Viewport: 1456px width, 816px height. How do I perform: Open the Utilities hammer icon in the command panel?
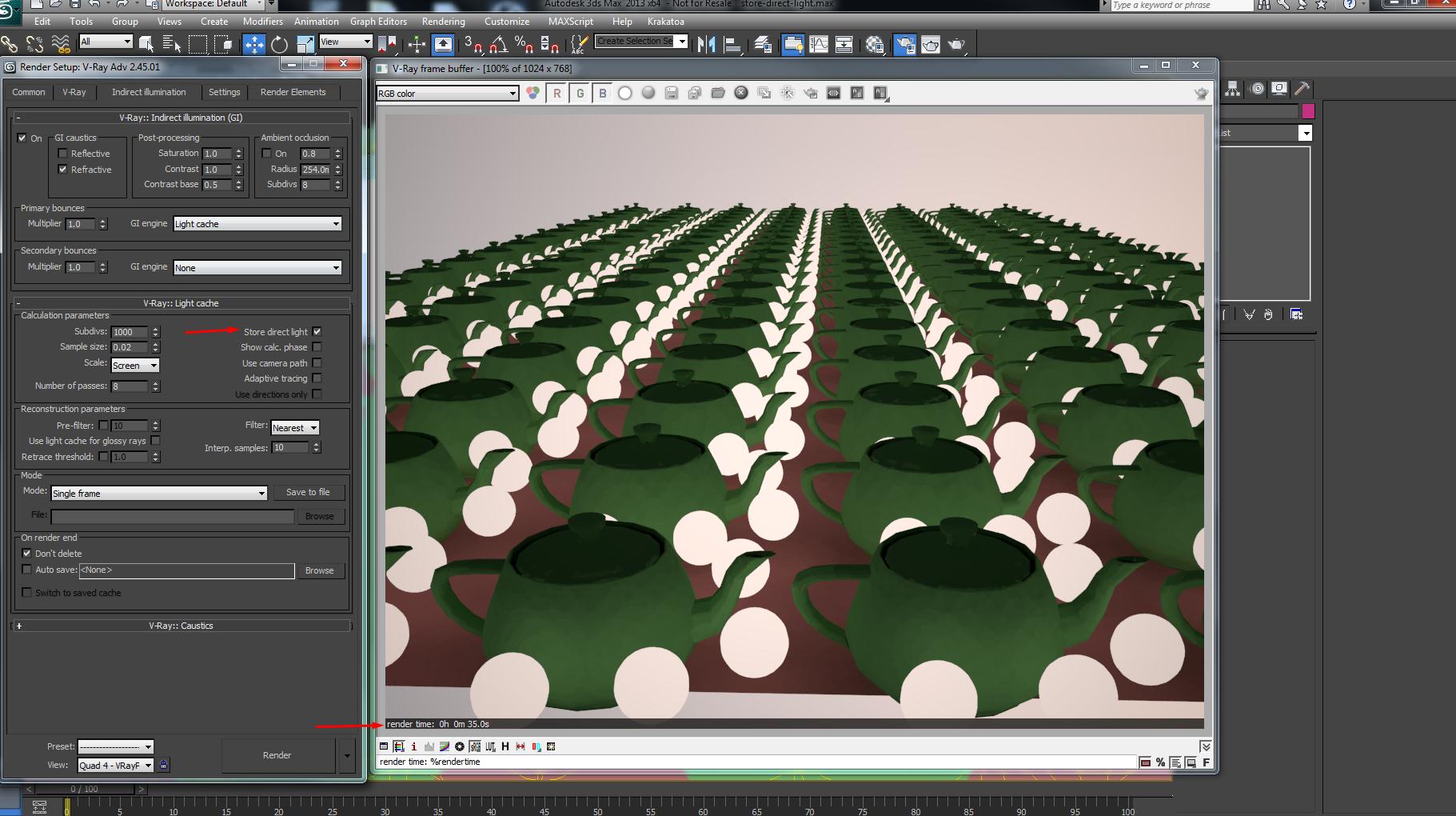coord(1302,89)
